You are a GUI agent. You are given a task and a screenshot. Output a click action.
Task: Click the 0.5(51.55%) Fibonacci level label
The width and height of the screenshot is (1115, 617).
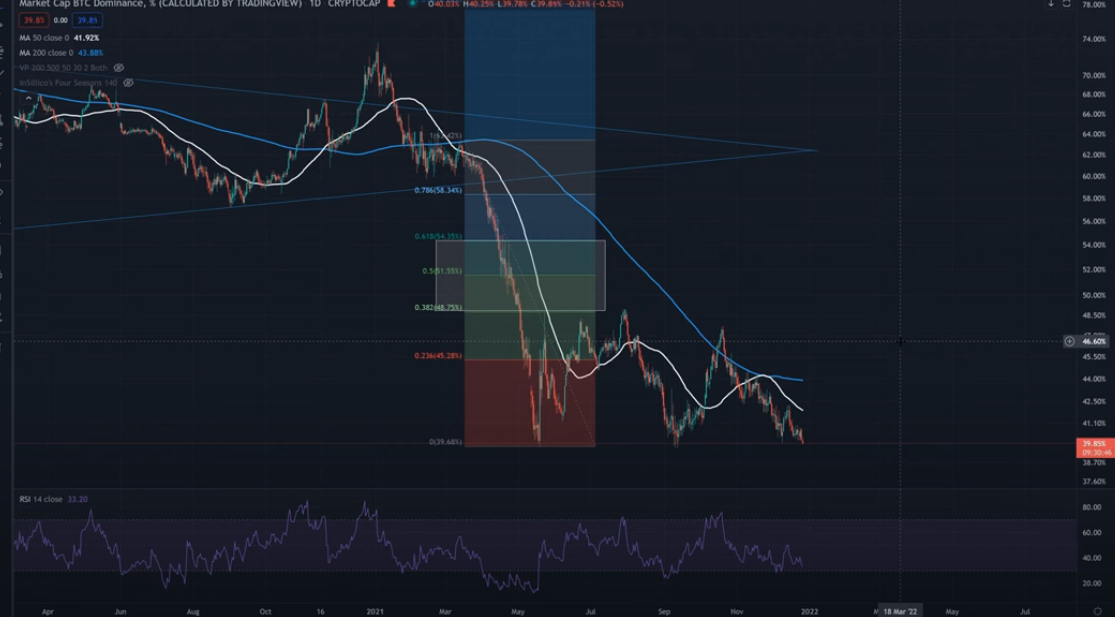[x=442, y=272]
